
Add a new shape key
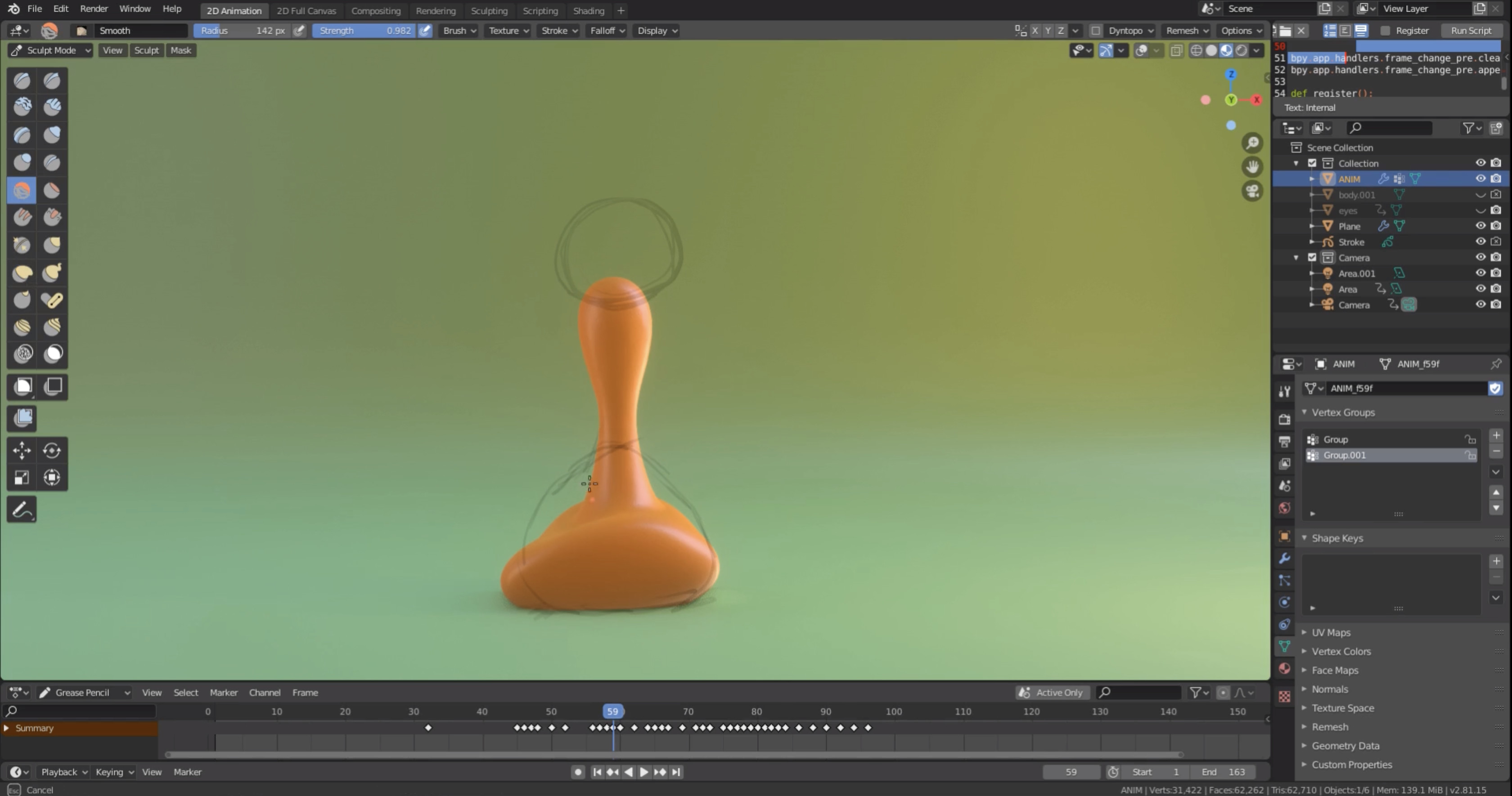click(1495, 561)
